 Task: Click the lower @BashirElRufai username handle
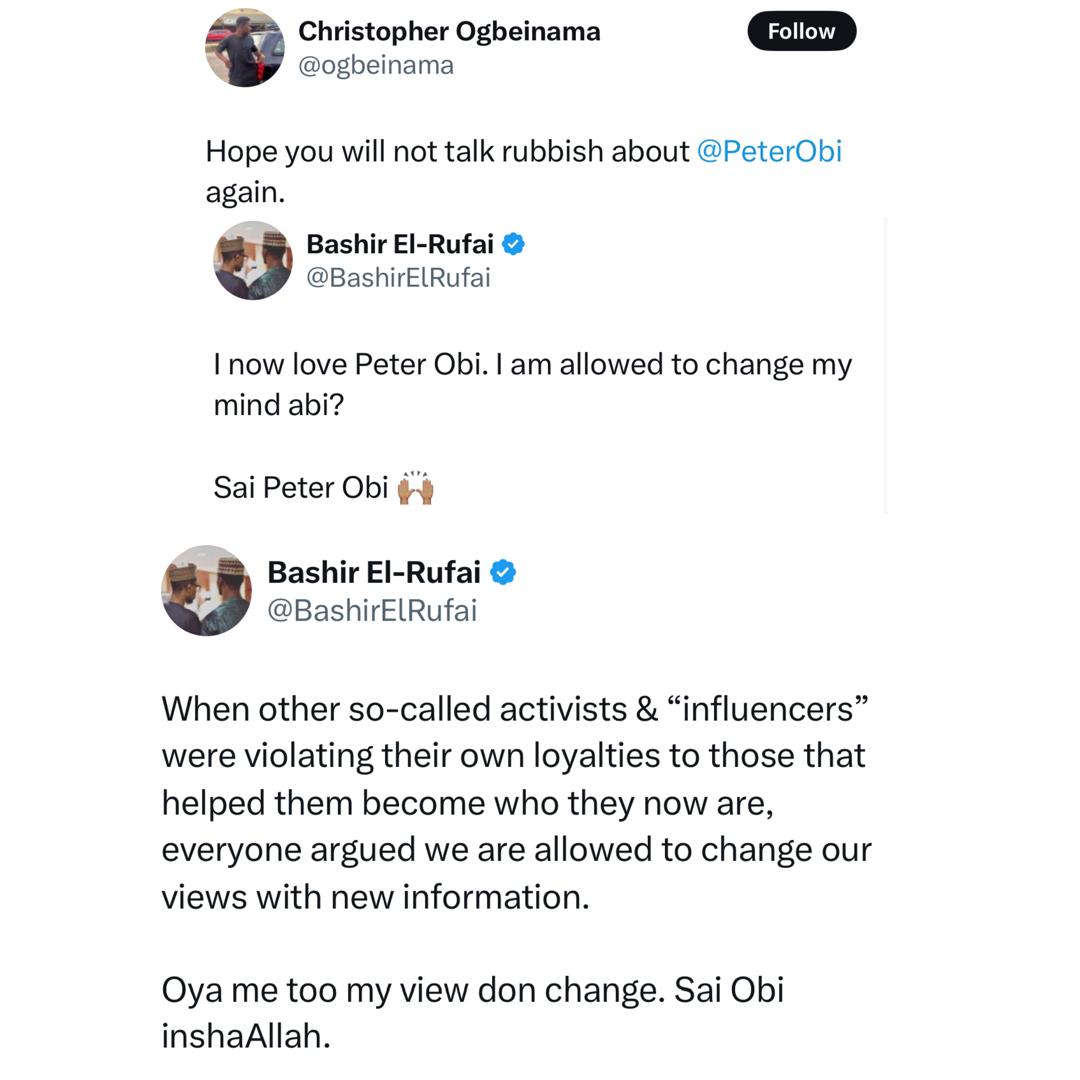[373, 611]
